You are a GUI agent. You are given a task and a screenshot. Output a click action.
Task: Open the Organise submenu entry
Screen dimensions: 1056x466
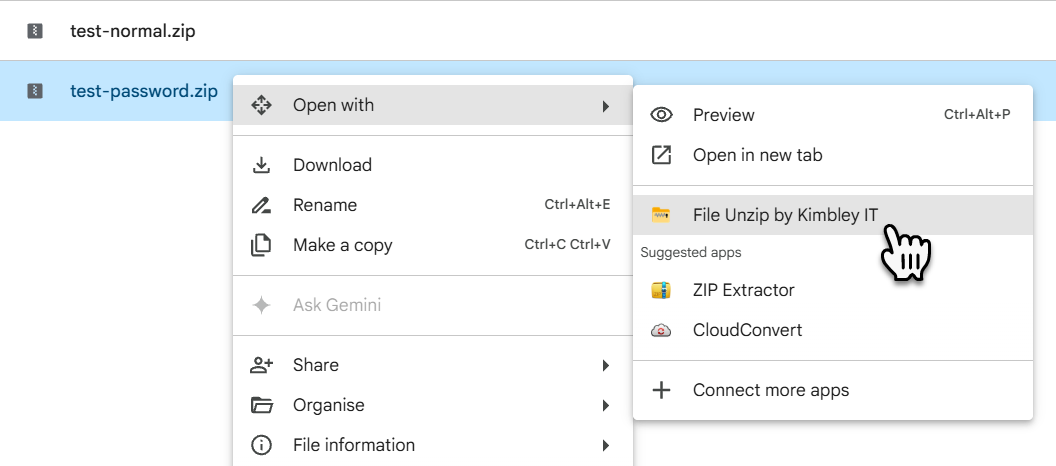pos(433,405)
